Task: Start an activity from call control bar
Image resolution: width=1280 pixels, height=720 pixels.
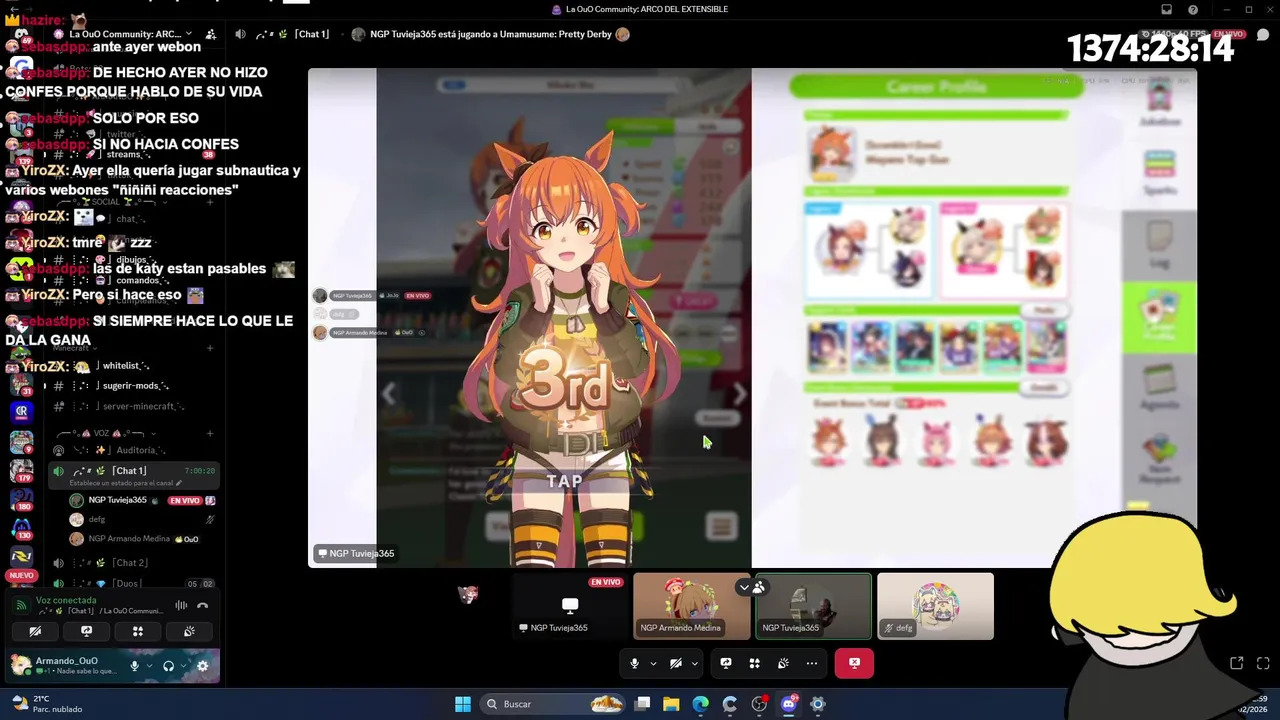Action: (x=755, y=663)
